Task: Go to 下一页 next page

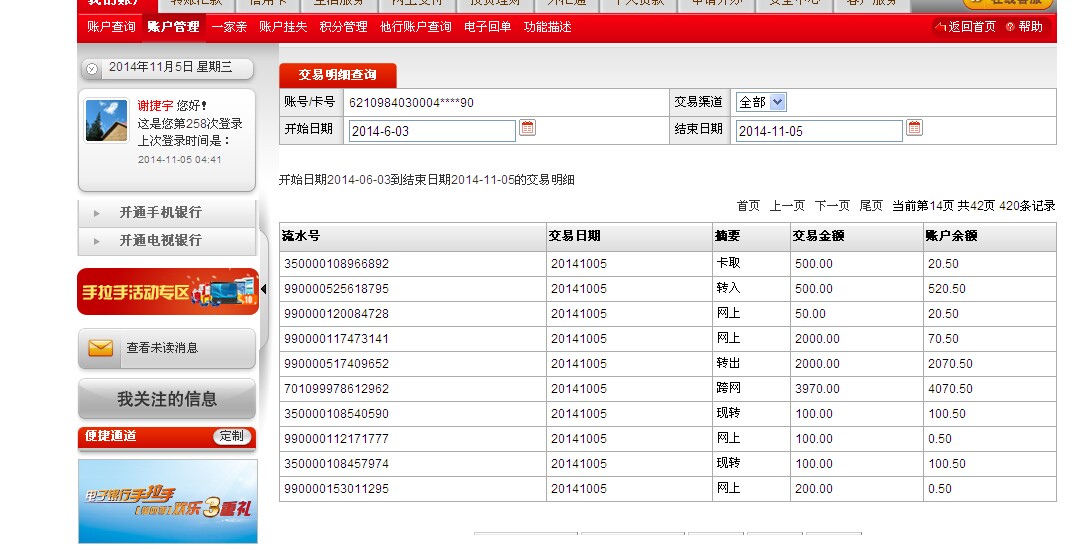Action: click(x=832, y=206)
